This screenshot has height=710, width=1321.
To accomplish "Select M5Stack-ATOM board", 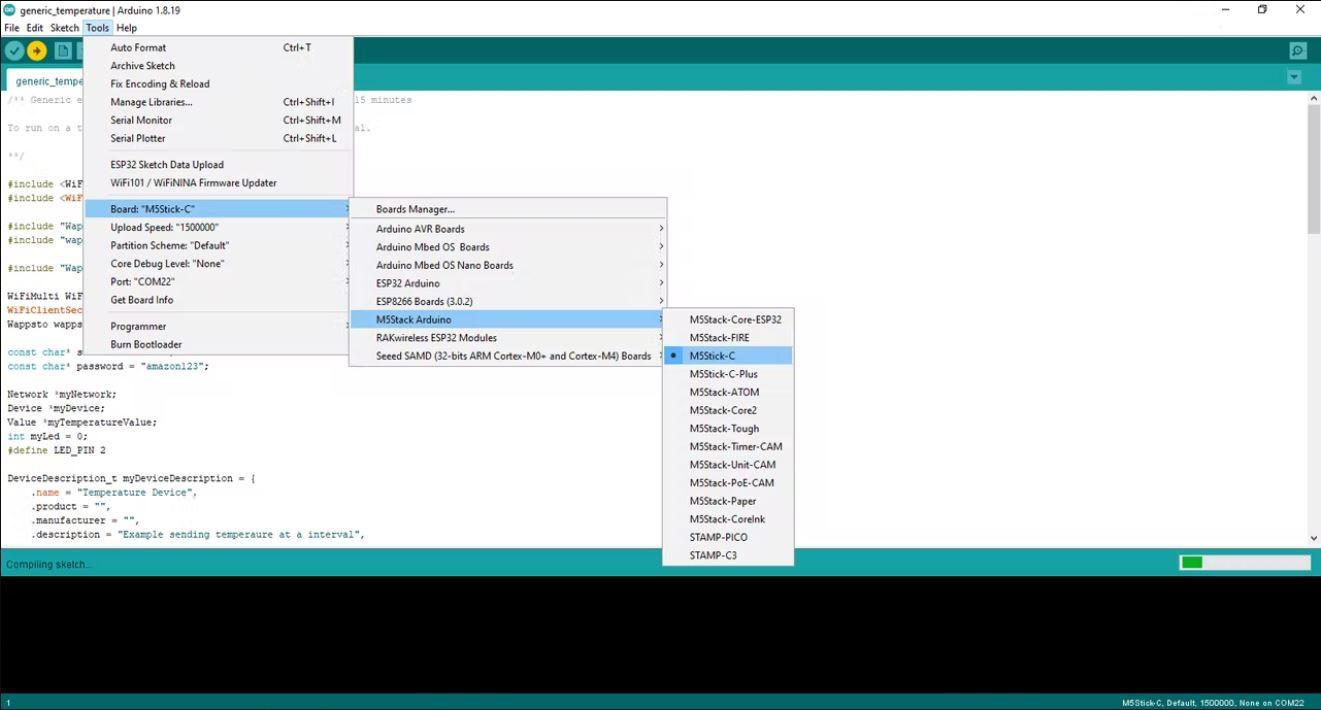I will 728,392.
